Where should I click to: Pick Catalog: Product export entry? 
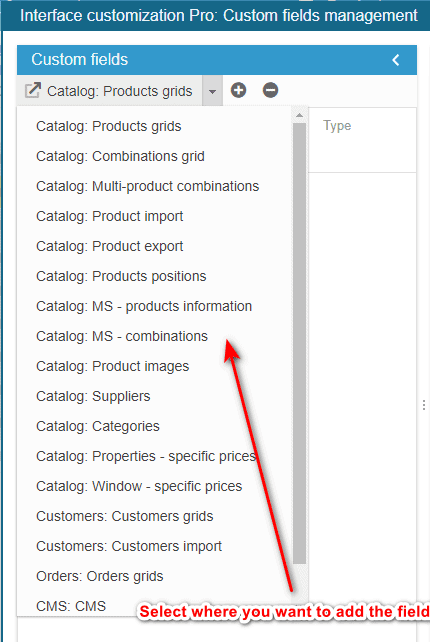point(109,246)
